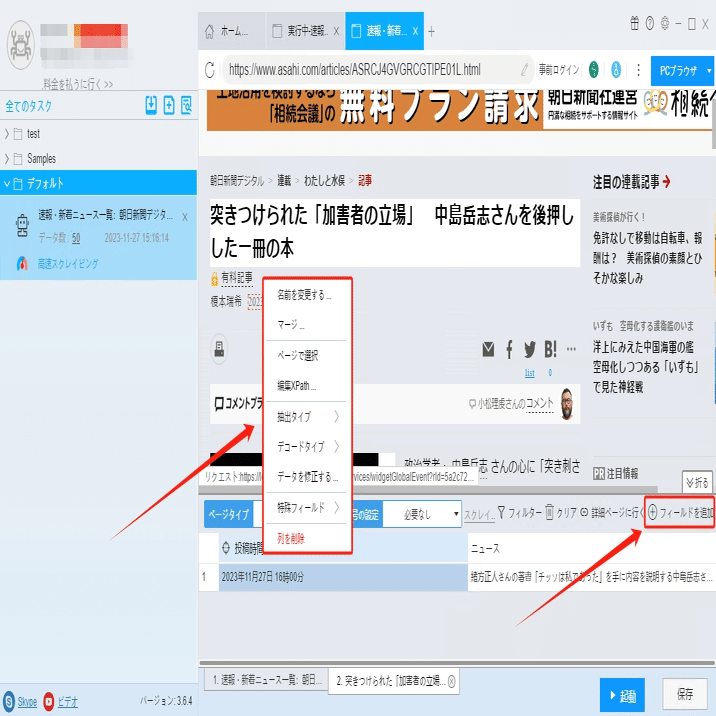Click the フィールドを追加 button
Screen dimensions: 716x716
[680, 512]
